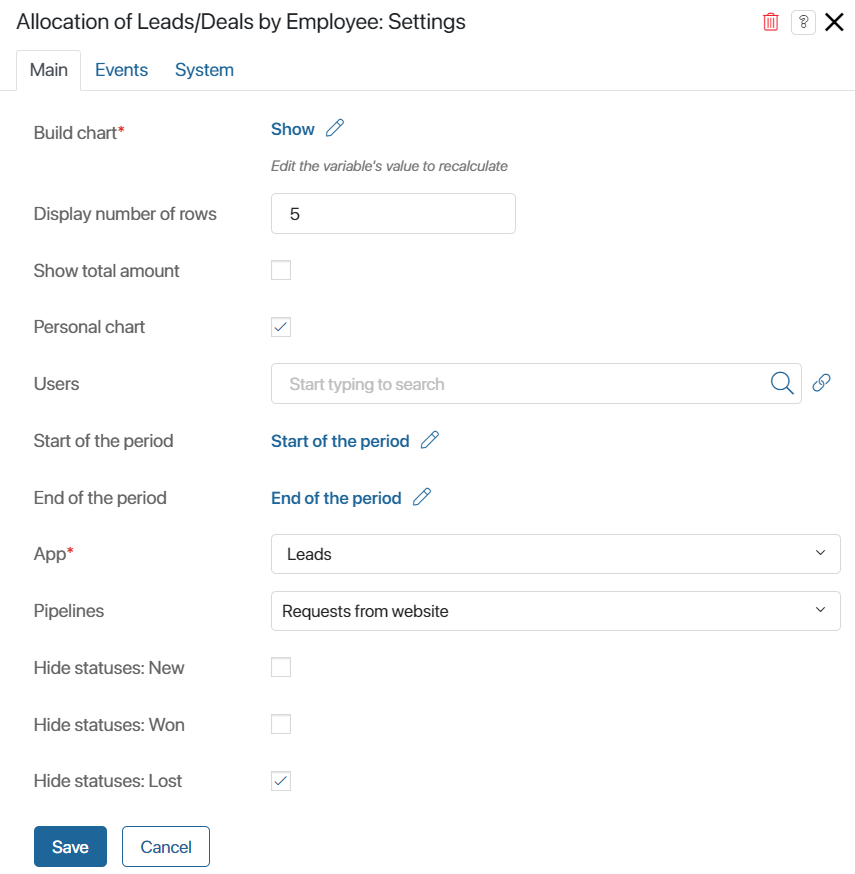This screenshot has height=874, width=855.
Task: Click the magnifier icon in Users field
Action: (782, 383)
